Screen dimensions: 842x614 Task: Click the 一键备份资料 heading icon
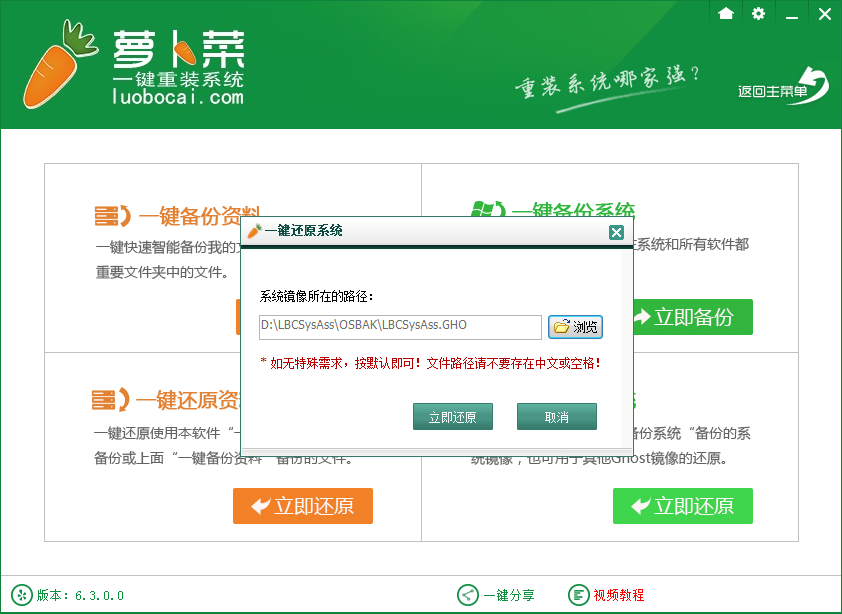113,216
